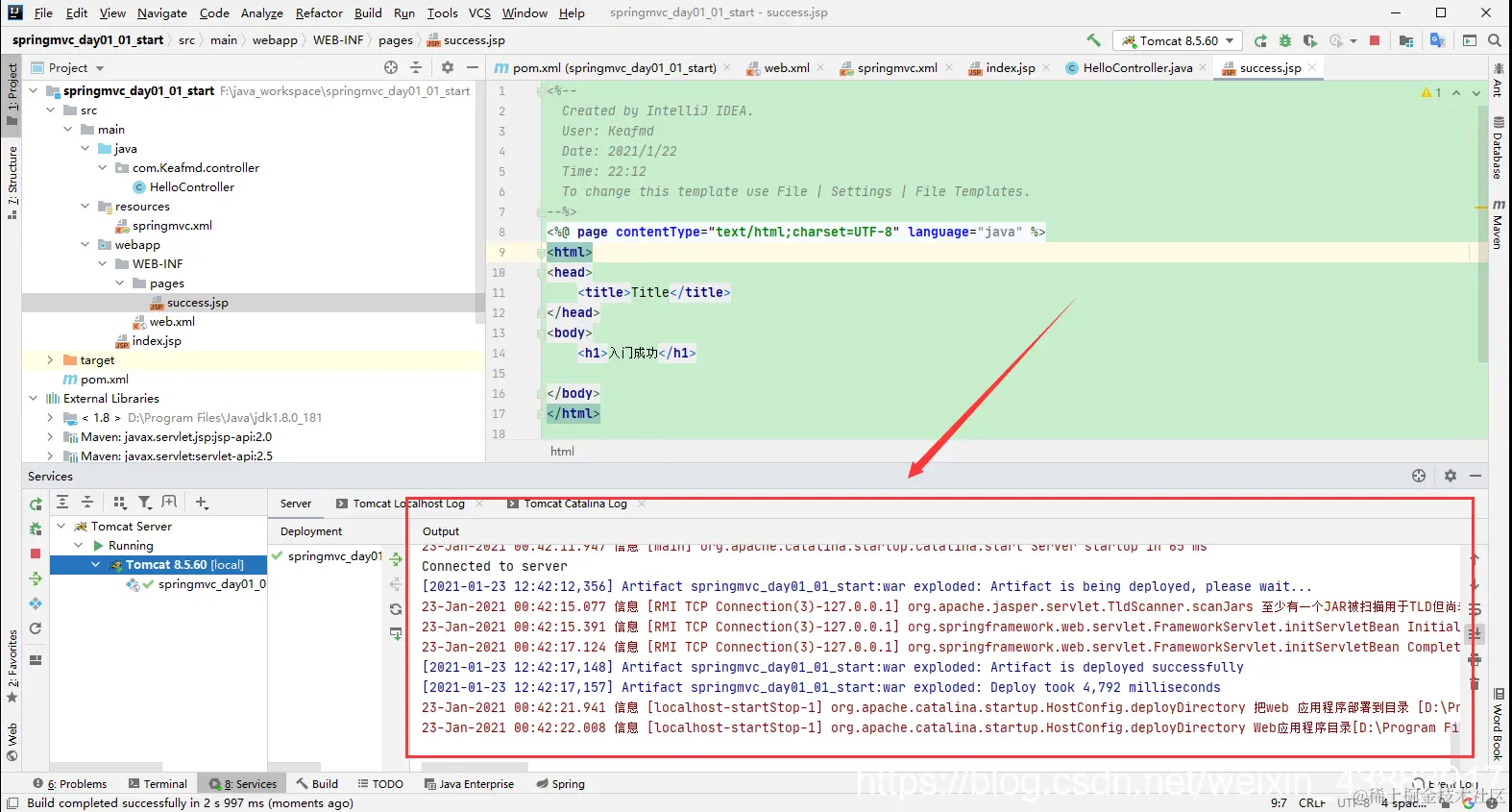Click the red Stop button in the top toolbar
Viewport: 1512px width, 812px height.
point(1375,40)
